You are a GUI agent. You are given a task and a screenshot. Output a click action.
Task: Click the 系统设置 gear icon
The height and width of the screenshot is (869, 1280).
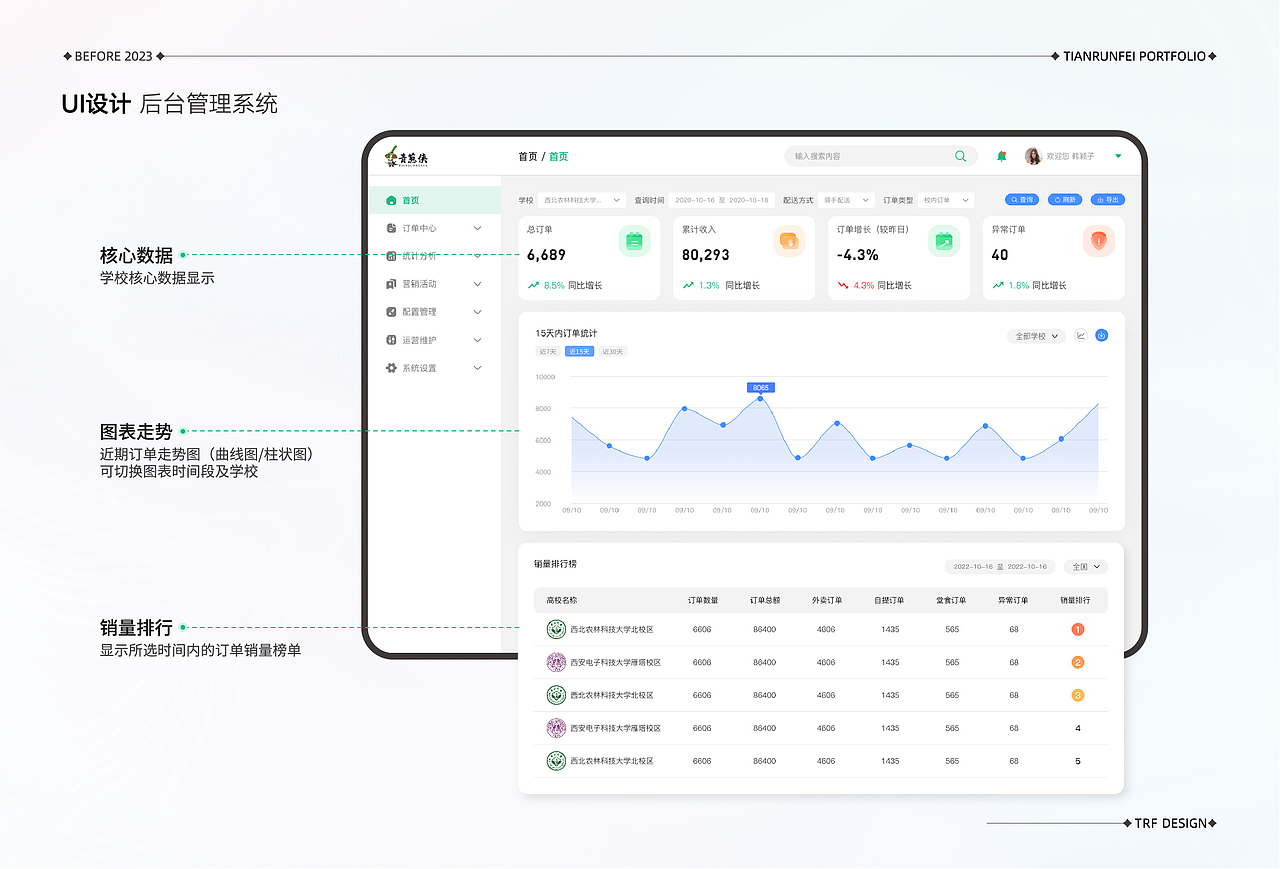tap(391, 368)
